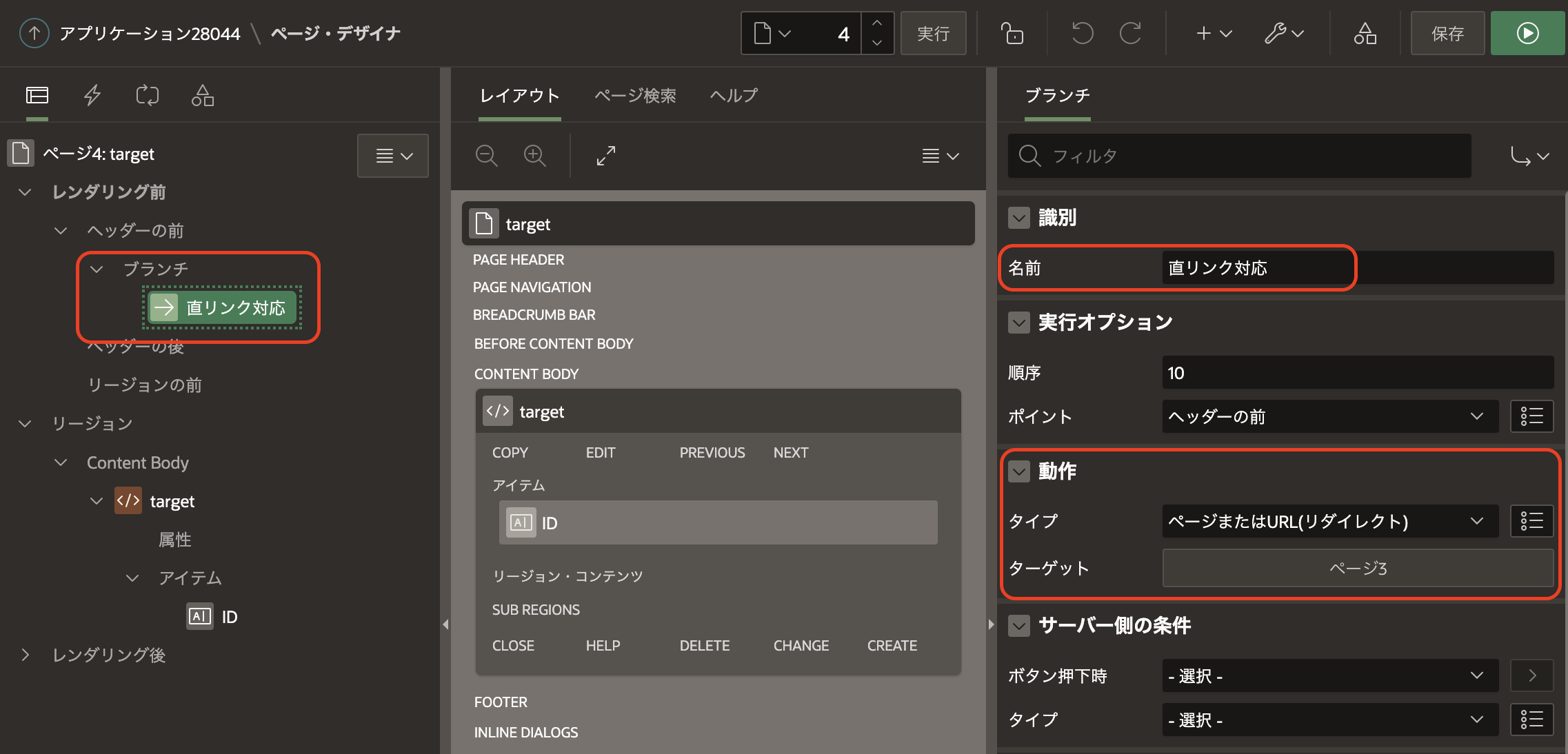Collapse the 識別 section
Image resolution: width=1568 pixels, height=754 pixels.
tap(1019, 218)
